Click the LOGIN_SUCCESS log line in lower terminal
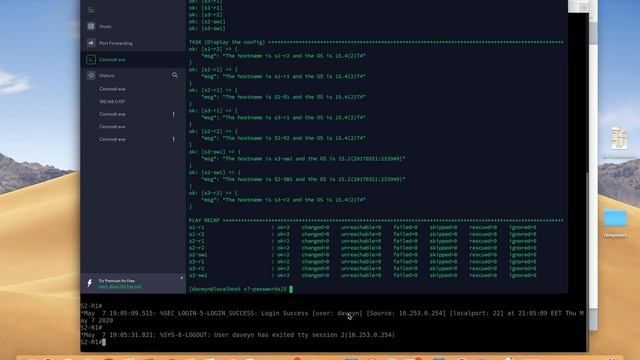Screen dimensions: 640x360 [x=332, y=317]
